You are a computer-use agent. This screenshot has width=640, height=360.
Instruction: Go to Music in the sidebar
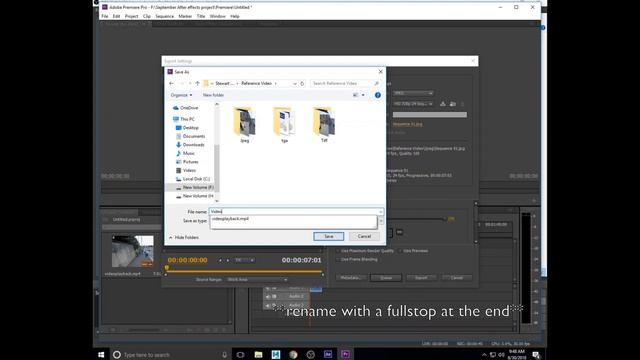click(x=185, y=153)
